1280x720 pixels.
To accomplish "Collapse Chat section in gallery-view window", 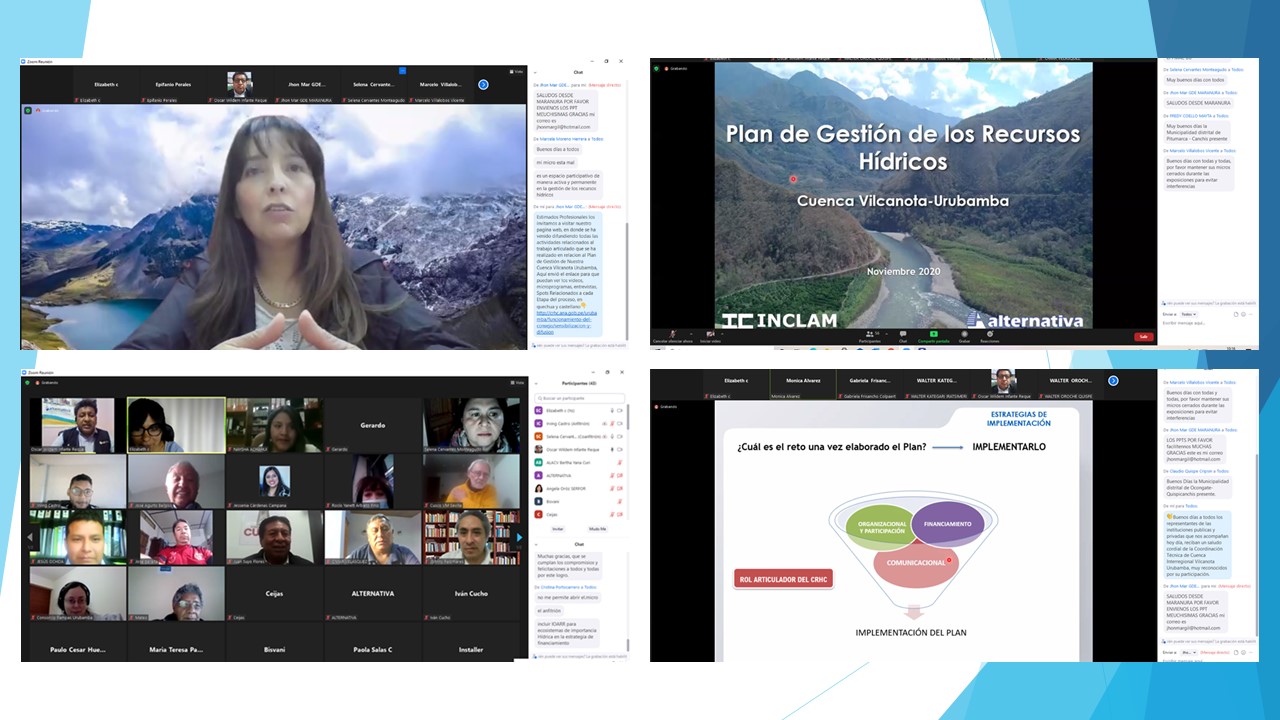I will [x=537, y=544].
